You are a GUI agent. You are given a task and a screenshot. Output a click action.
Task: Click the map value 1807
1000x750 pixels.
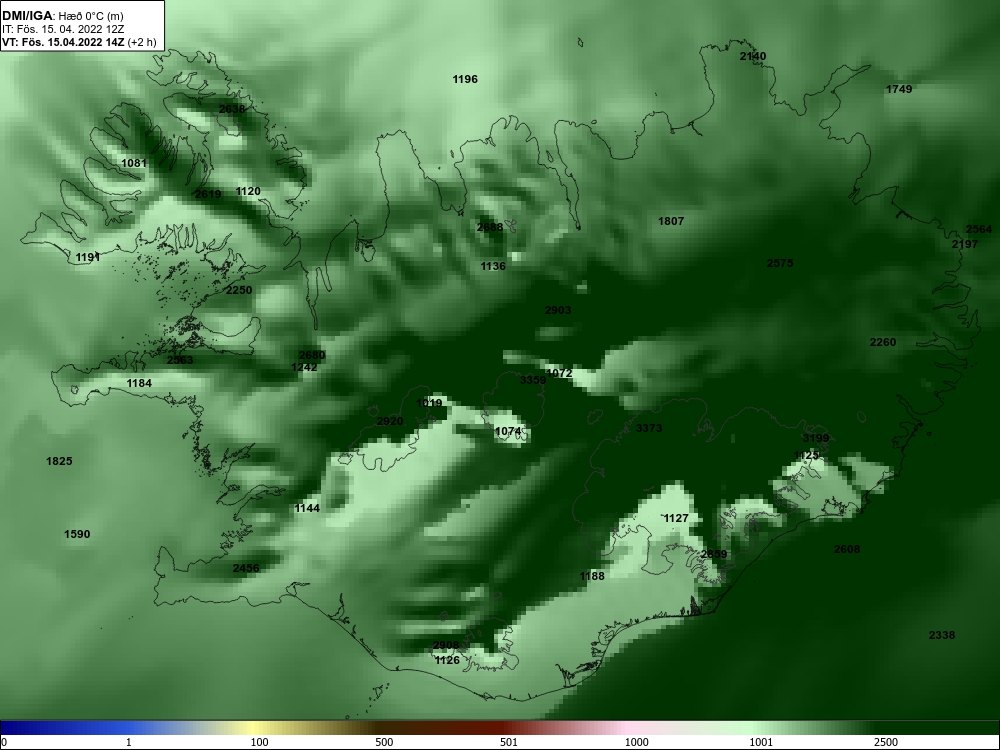pyautogui.click(x=671, y=221)
